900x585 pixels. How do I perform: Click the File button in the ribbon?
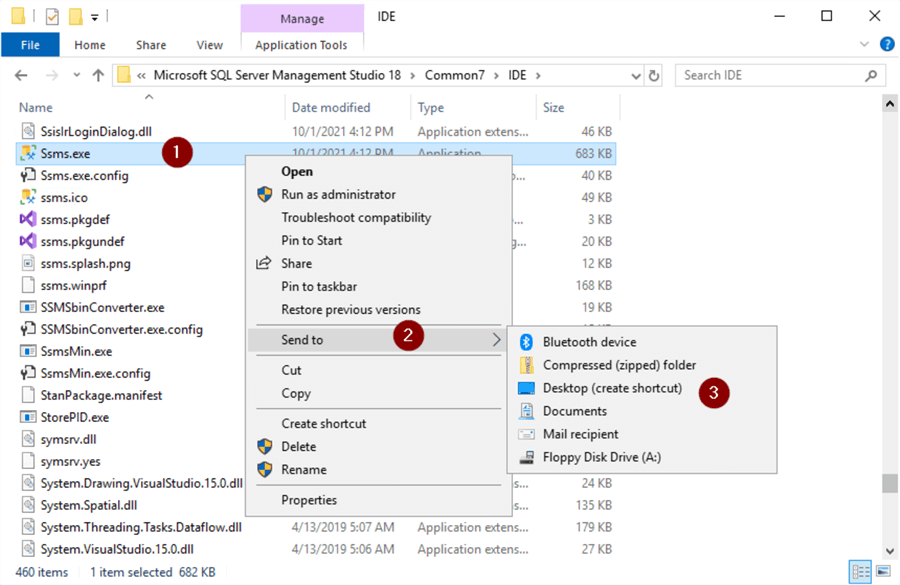[30, 45]
